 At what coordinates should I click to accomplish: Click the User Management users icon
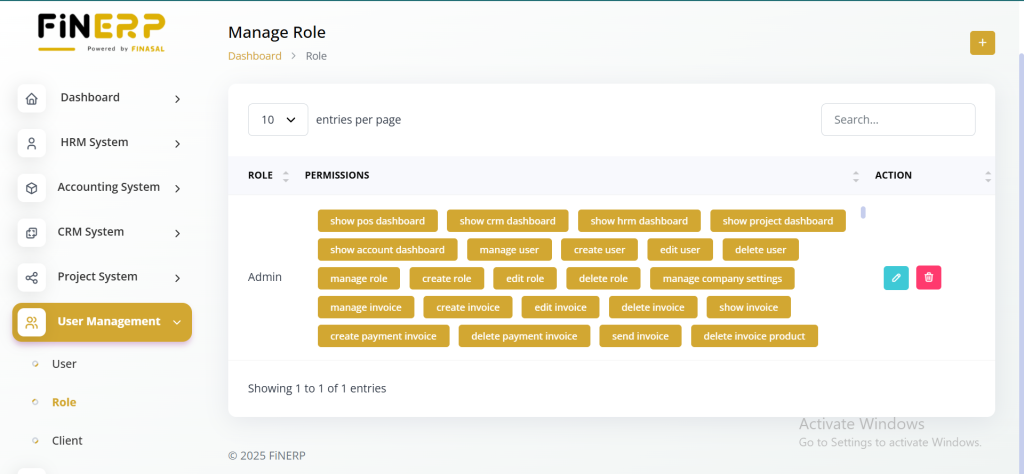32,322
